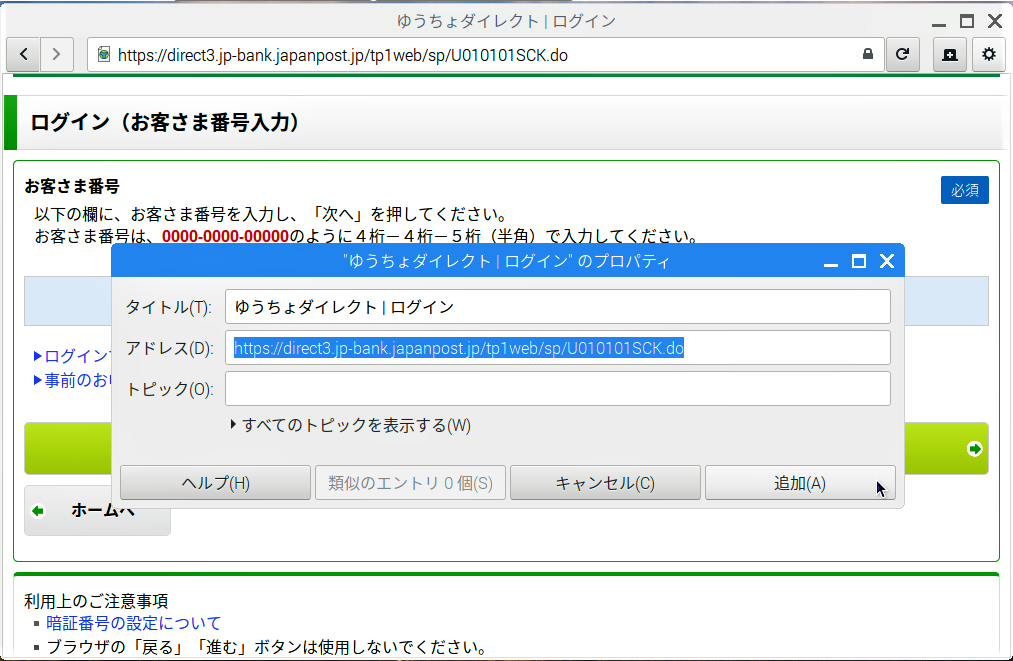The image size is (1013, 661).
Task: Click the 追加(A) button
Action: pos(800,483)
